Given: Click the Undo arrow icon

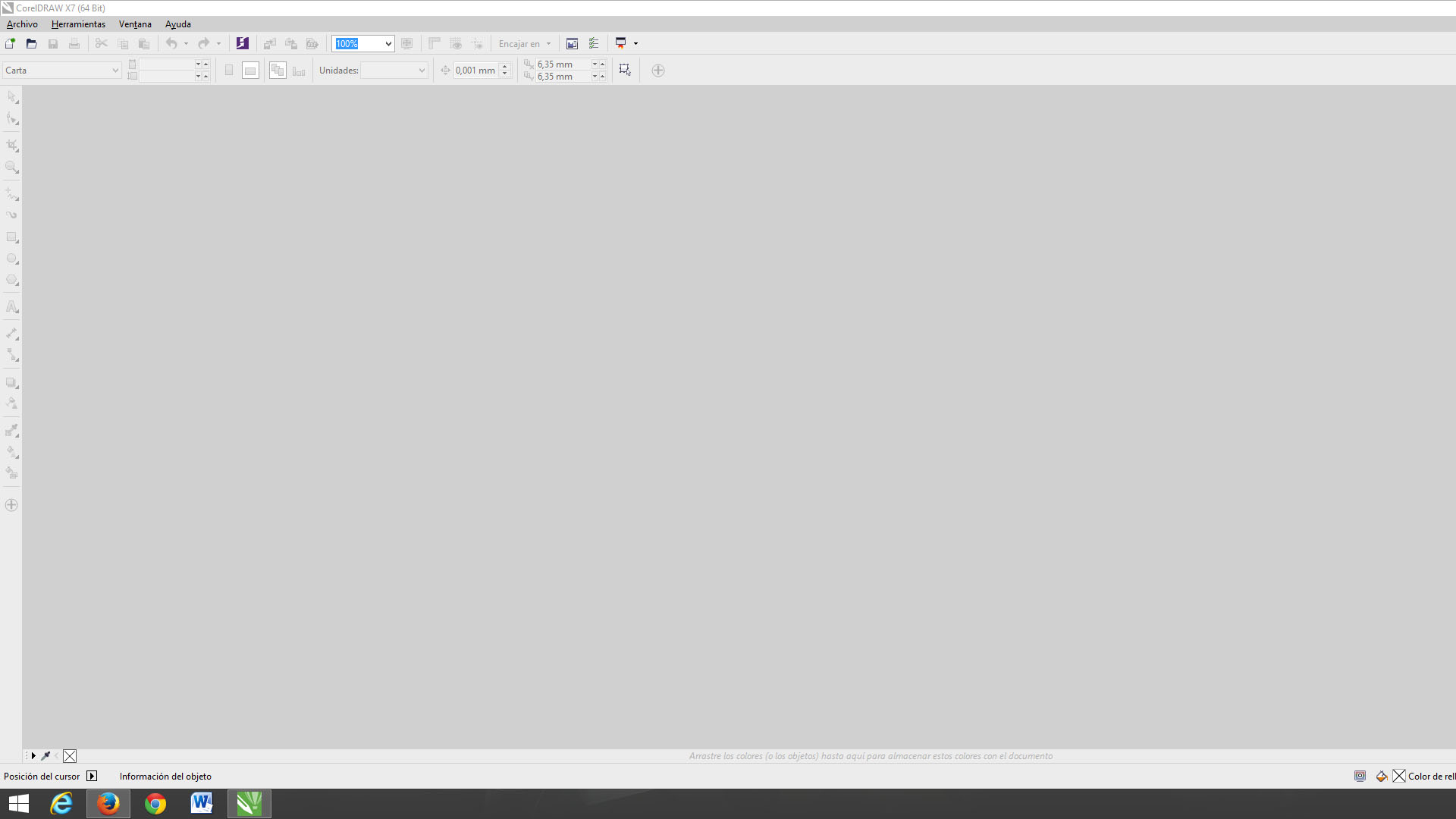Looking at the screenshot, I should 171,43.
